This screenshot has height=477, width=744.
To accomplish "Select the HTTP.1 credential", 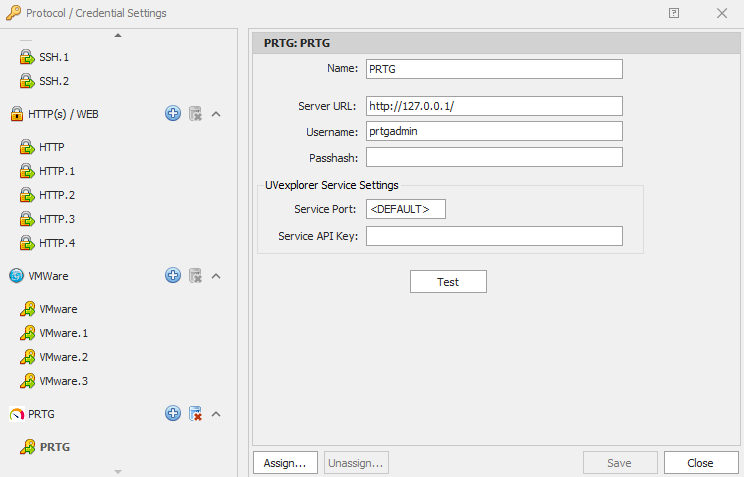I will (x=57, y=171).
